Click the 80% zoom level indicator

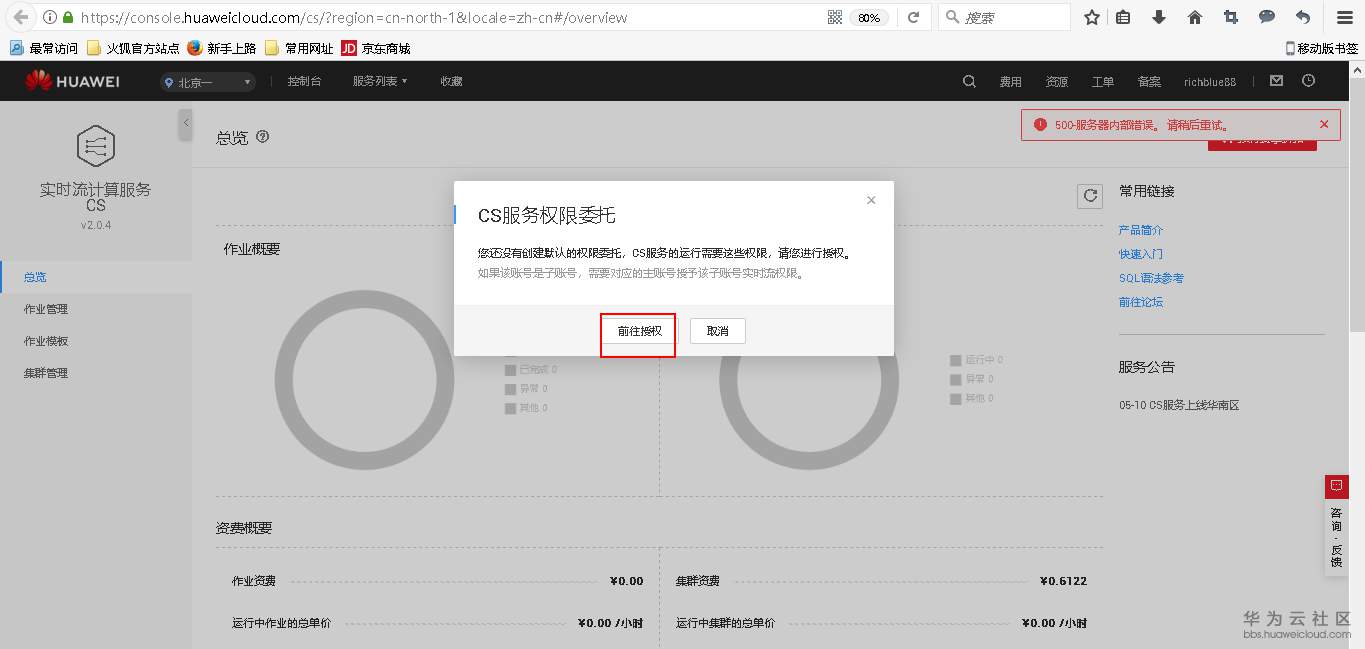[x=868, y=17]
